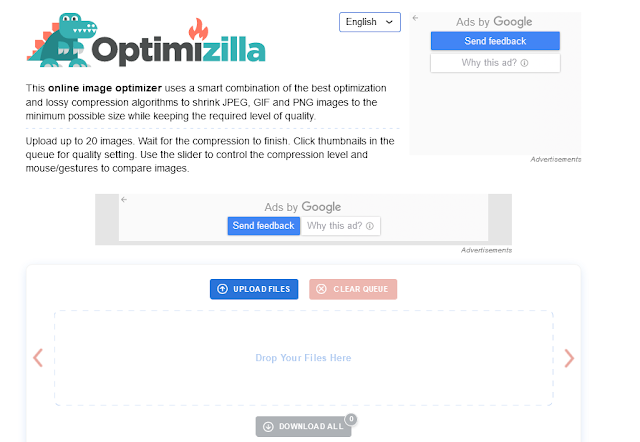This screenshot has width=640, height=442.
Task: Click the download arrow icon in Download All
Action: pyautogui.click(x=268, y=426)
